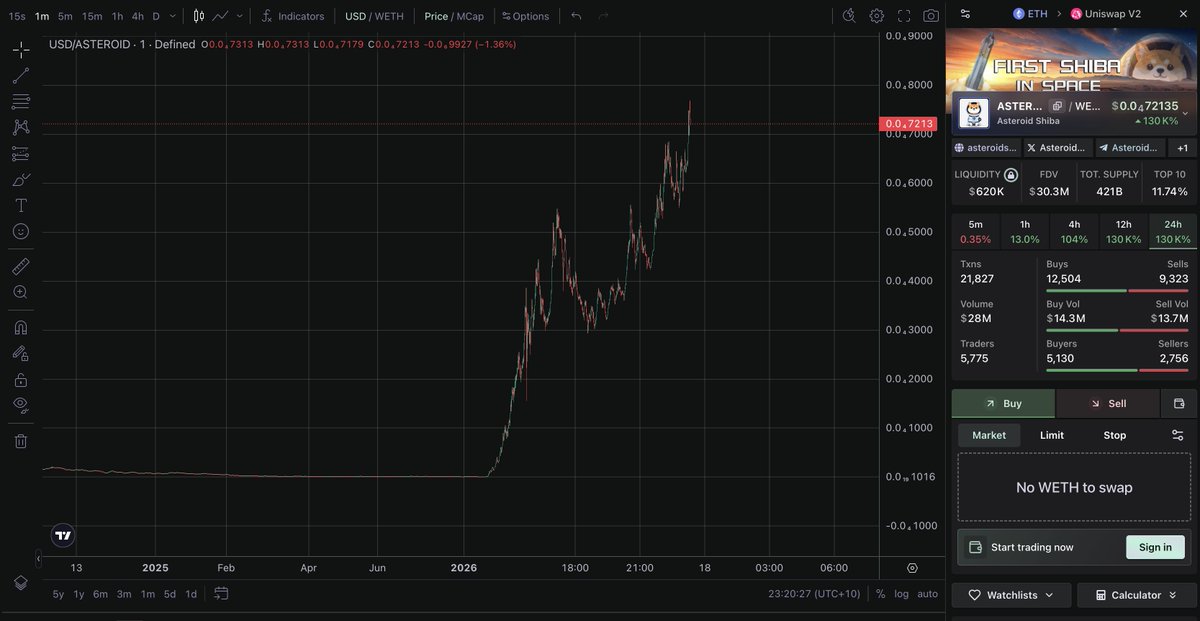
Task: Select the 4h stats period
Action: 1074,232
